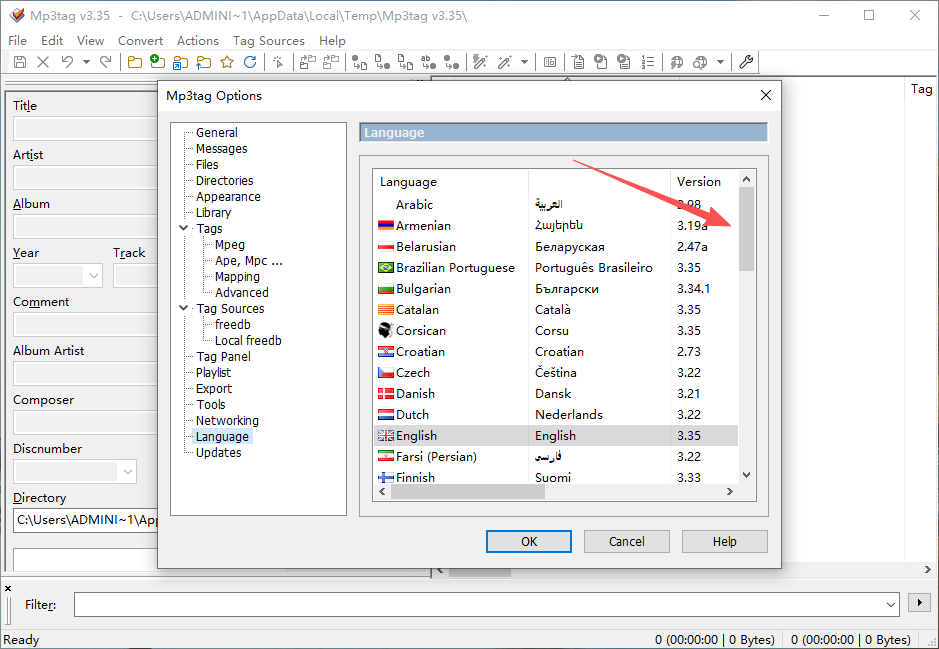This screenshot has width=939, height=649.
Task: Click the Title input field
Action: coord(85,129)
